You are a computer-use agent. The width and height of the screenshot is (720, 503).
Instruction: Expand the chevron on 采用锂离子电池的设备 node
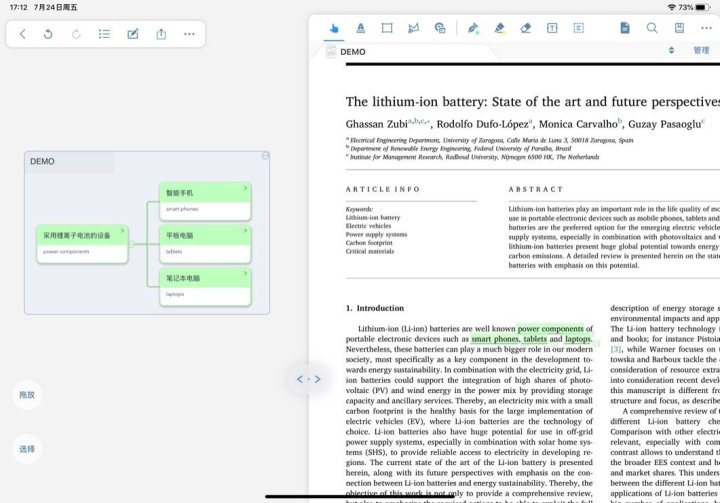(123, 231)
